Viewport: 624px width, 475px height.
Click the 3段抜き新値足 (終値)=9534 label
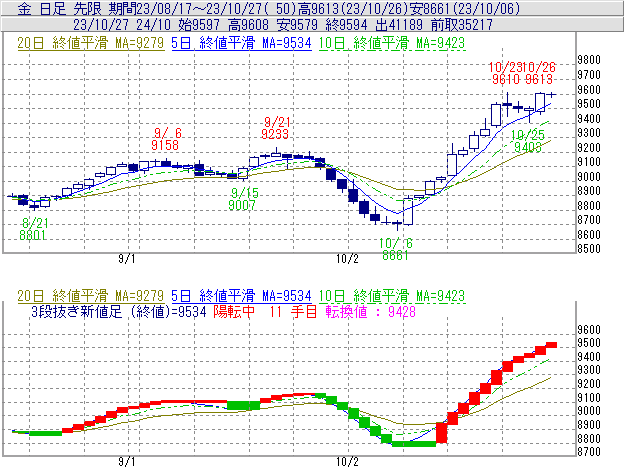[x=119, y=311]
